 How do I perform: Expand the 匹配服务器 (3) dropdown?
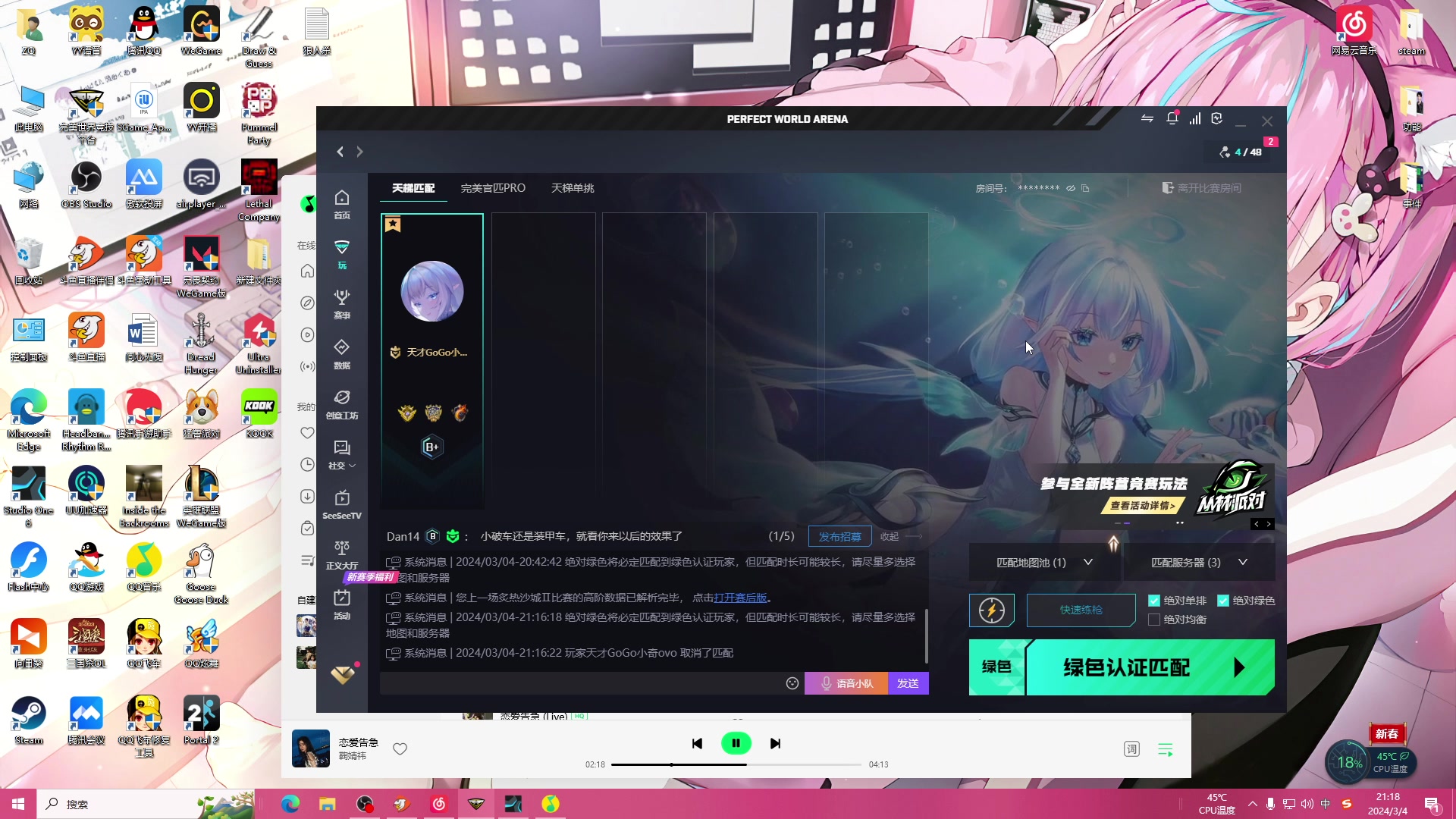[x=1199, y=563]
